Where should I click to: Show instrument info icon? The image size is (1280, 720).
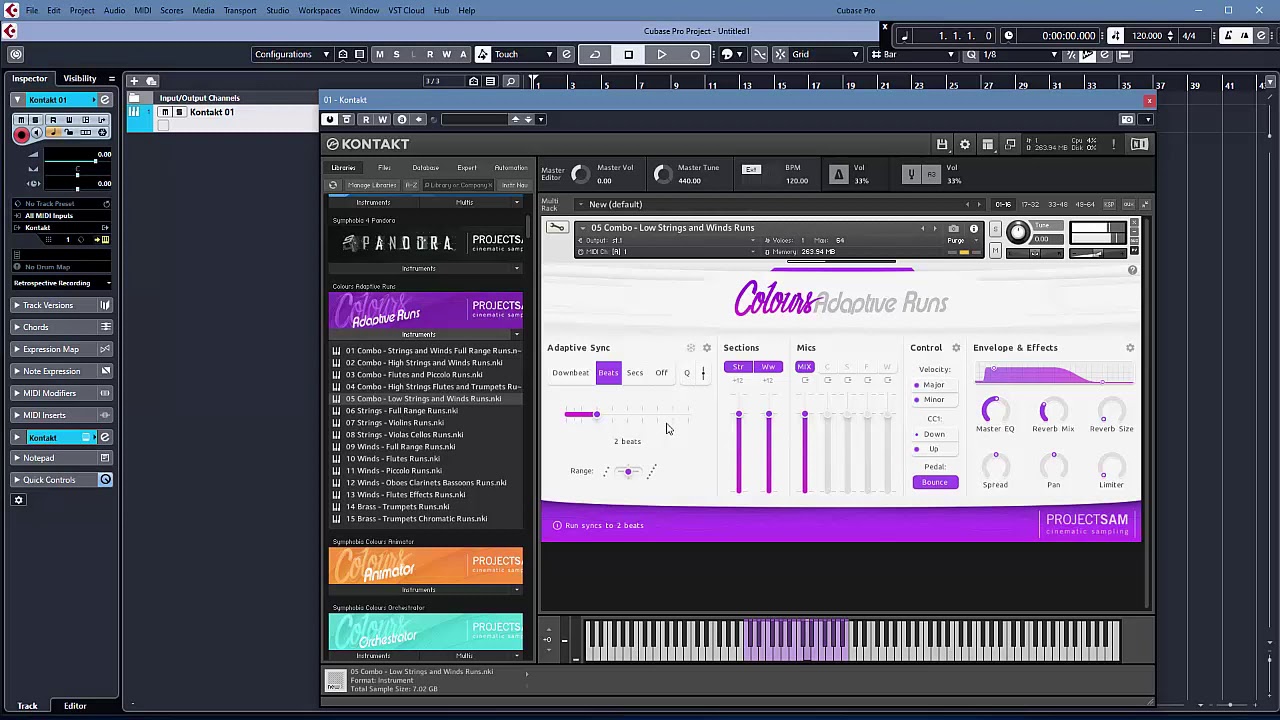974,229
